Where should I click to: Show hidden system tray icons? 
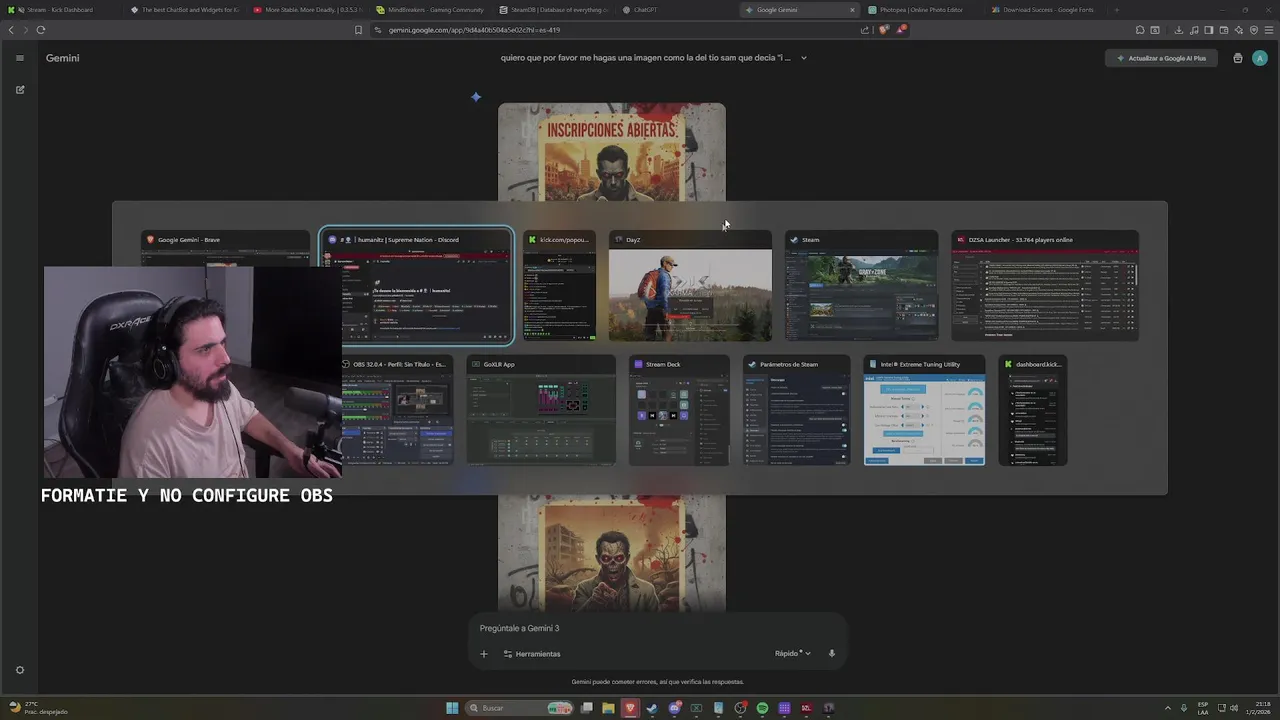pyautogui.click(x=1169, y=708)
